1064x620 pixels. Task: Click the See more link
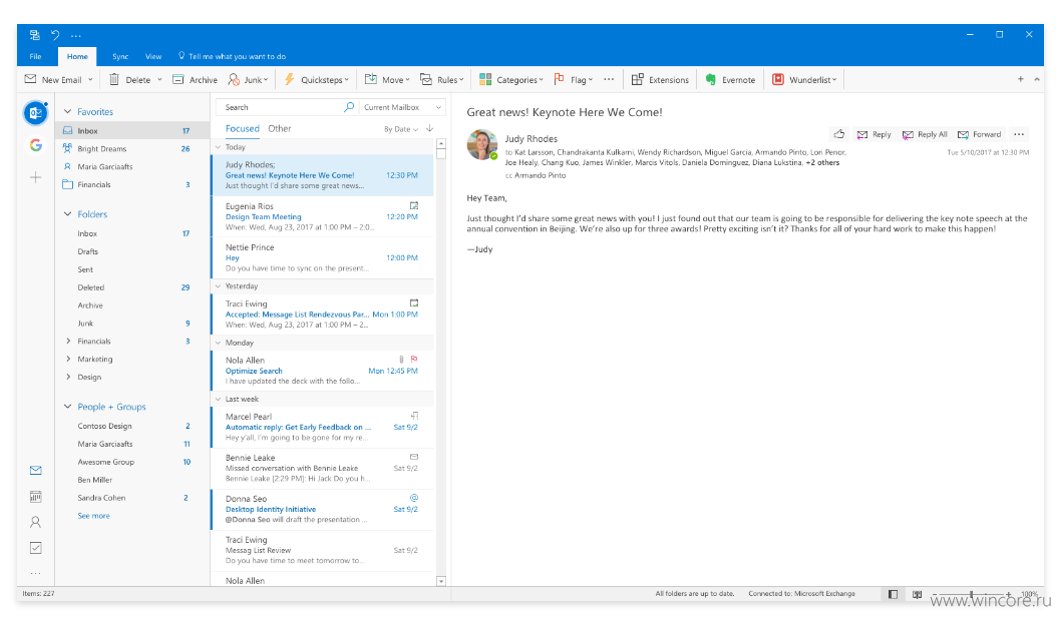(x=94, y=516)
